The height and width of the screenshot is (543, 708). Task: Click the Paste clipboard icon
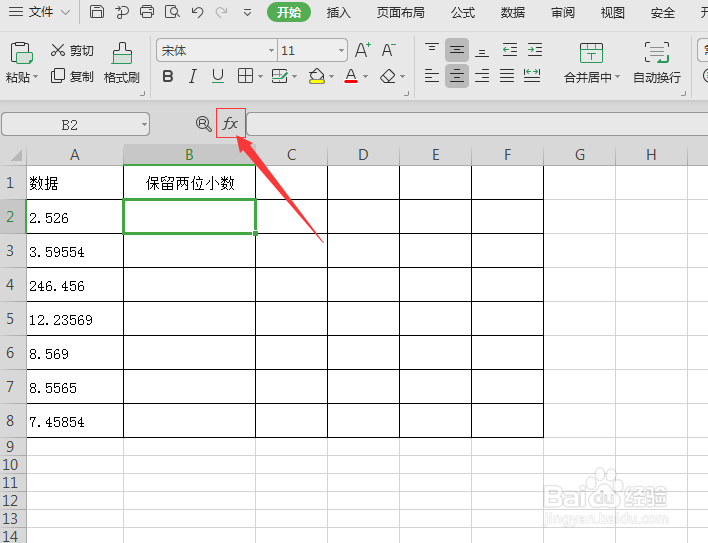click(x=21, y=53)
